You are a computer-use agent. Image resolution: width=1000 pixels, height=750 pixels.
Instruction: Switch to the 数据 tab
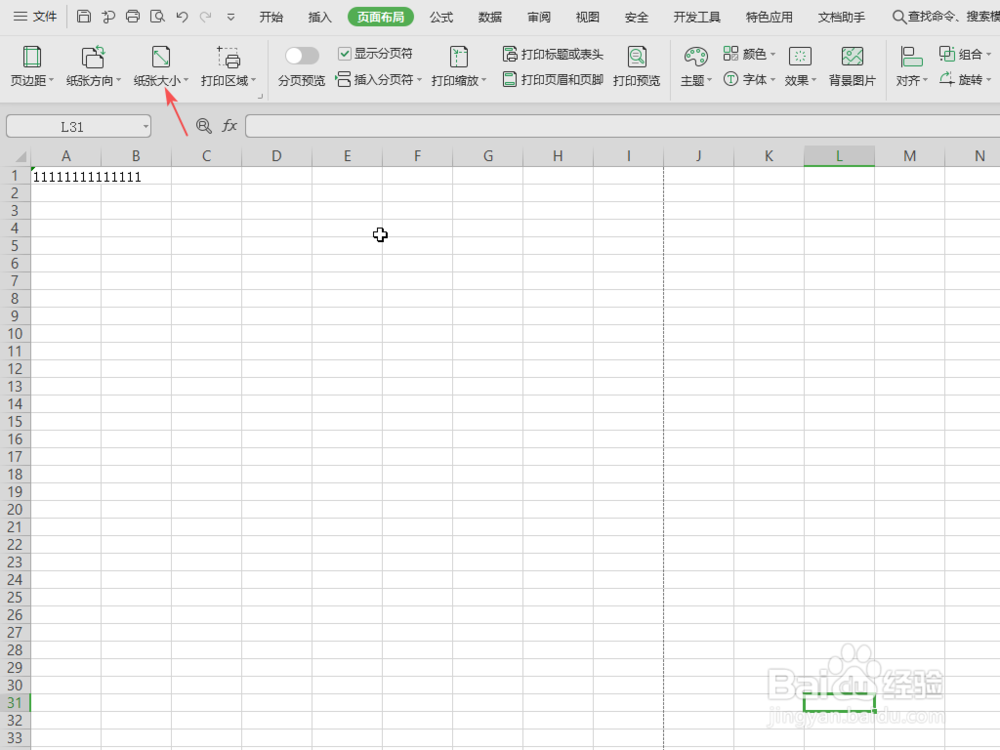tap(490, 17)
